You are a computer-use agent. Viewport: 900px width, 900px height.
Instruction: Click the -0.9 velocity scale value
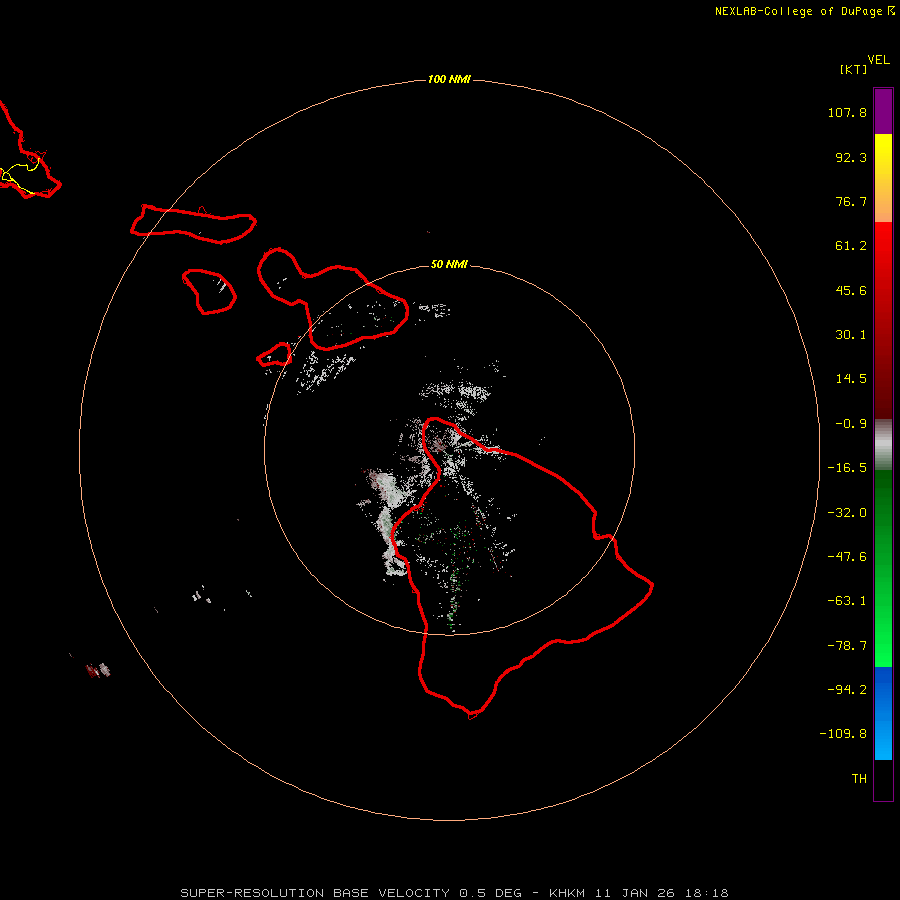click(x=851, y=424)
